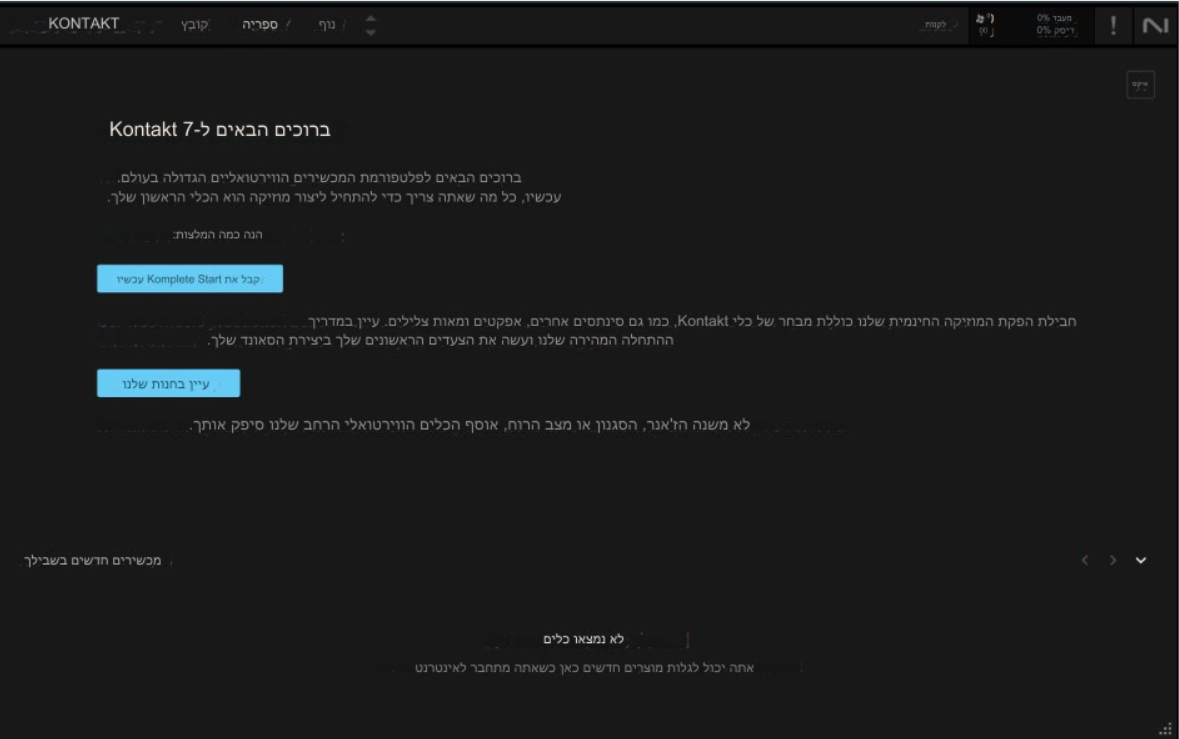Click the KONTAKT logo text
Image resolution: width=1179 pixels, height=739 pixels.
pyautogui.click(x=83, y=24)
